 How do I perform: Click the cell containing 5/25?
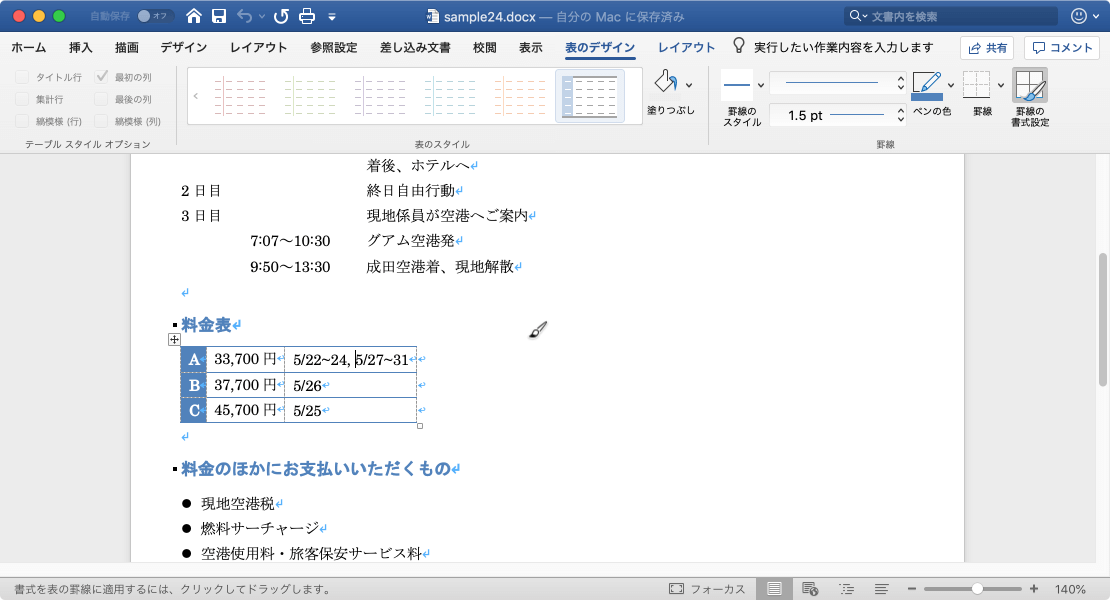coord(350,410)
